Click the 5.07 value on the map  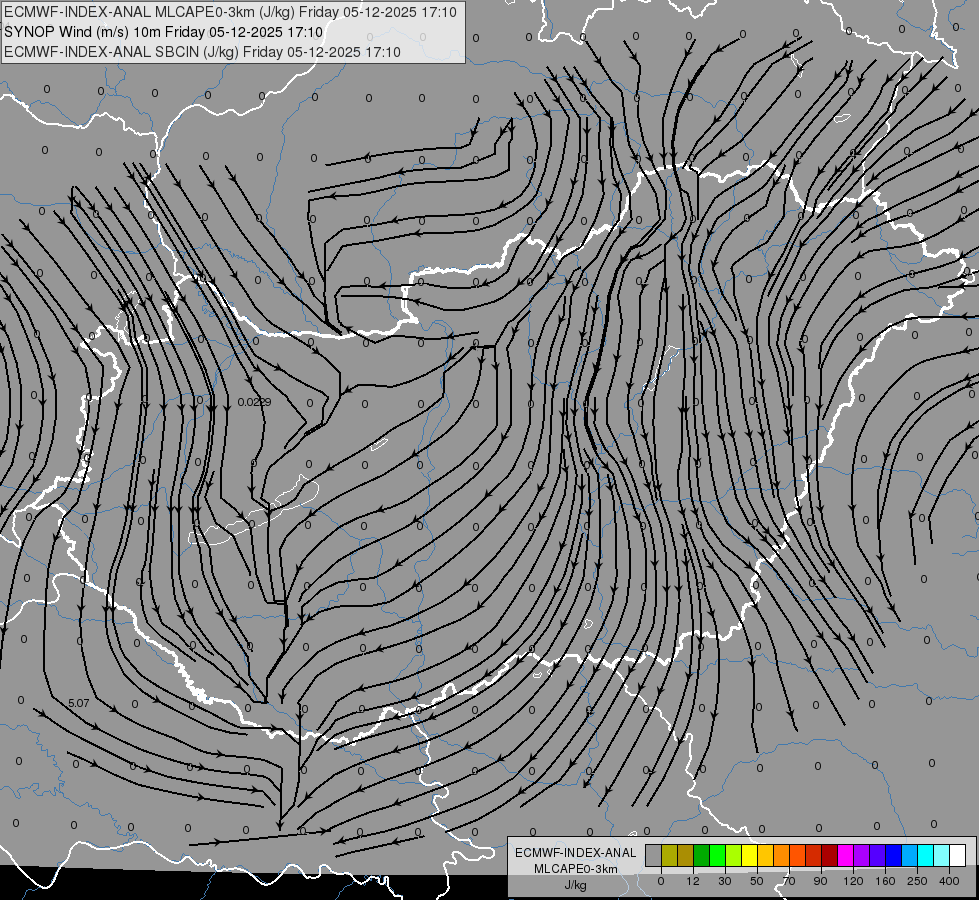pyautogui.click(x=79, y=703)
